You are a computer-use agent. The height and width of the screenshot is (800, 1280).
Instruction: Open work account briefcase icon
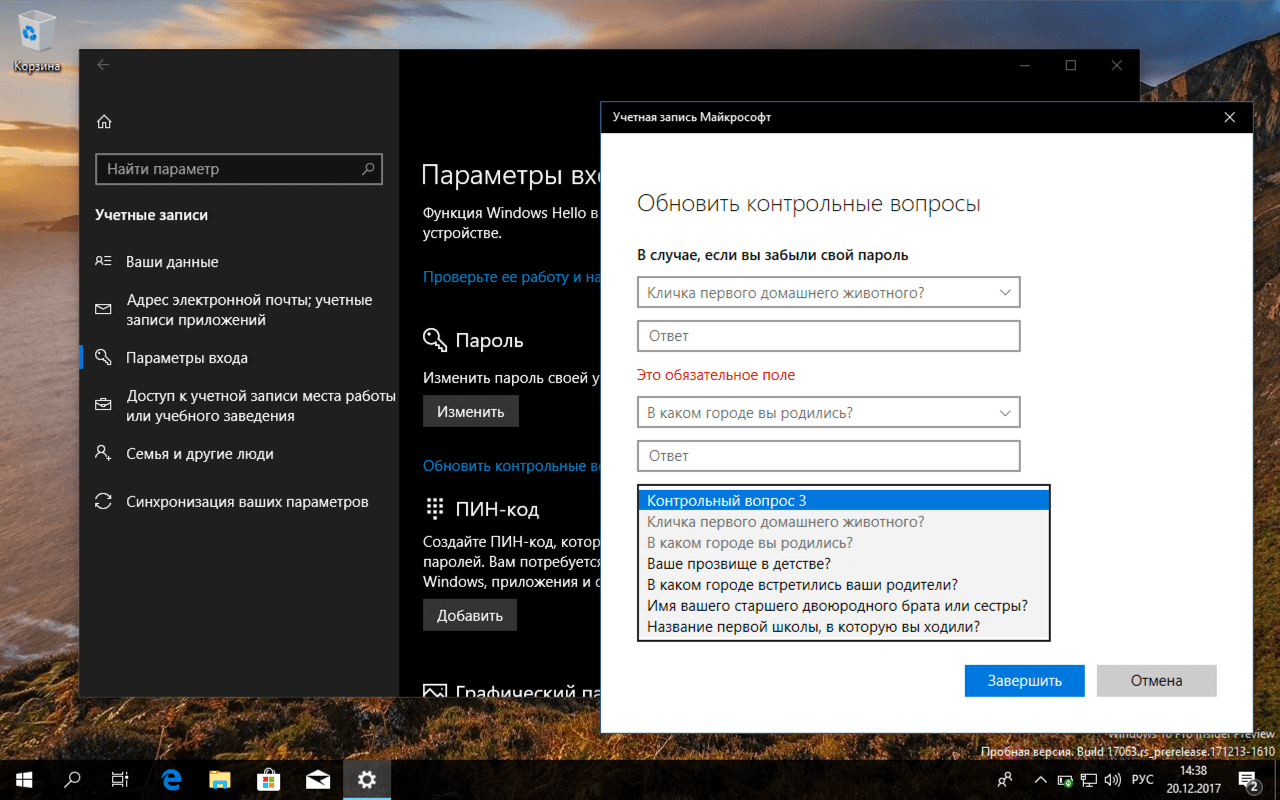(104, 404)
